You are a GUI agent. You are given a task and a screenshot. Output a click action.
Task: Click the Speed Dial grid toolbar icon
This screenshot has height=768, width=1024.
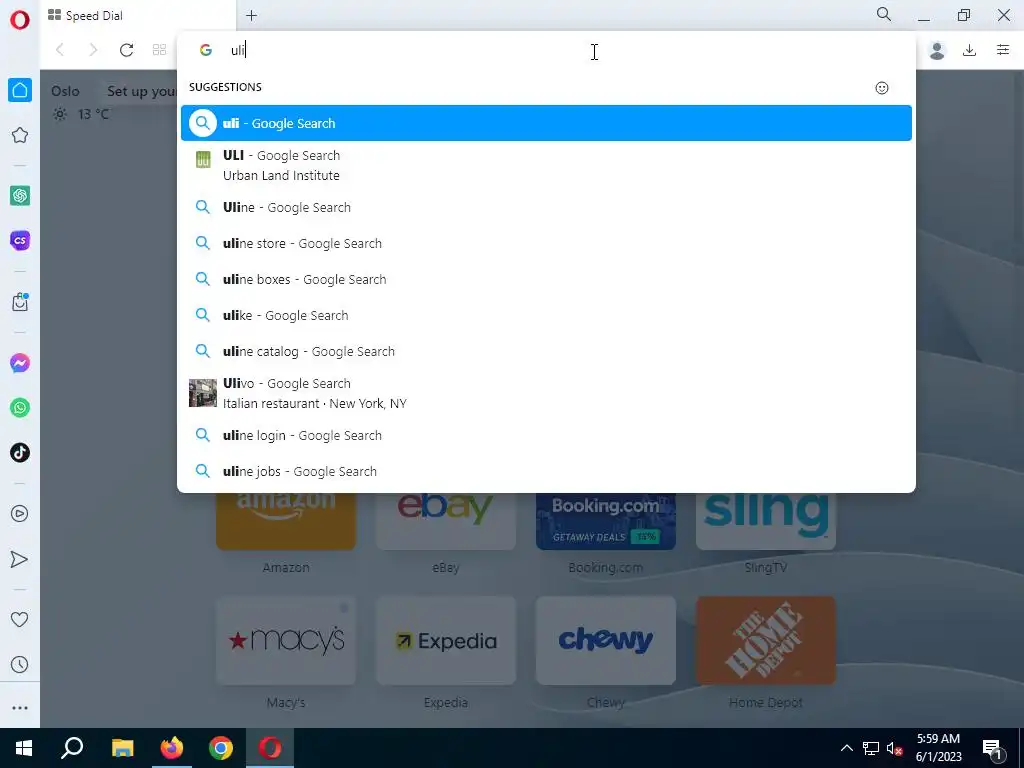click(x=159, y=50)
